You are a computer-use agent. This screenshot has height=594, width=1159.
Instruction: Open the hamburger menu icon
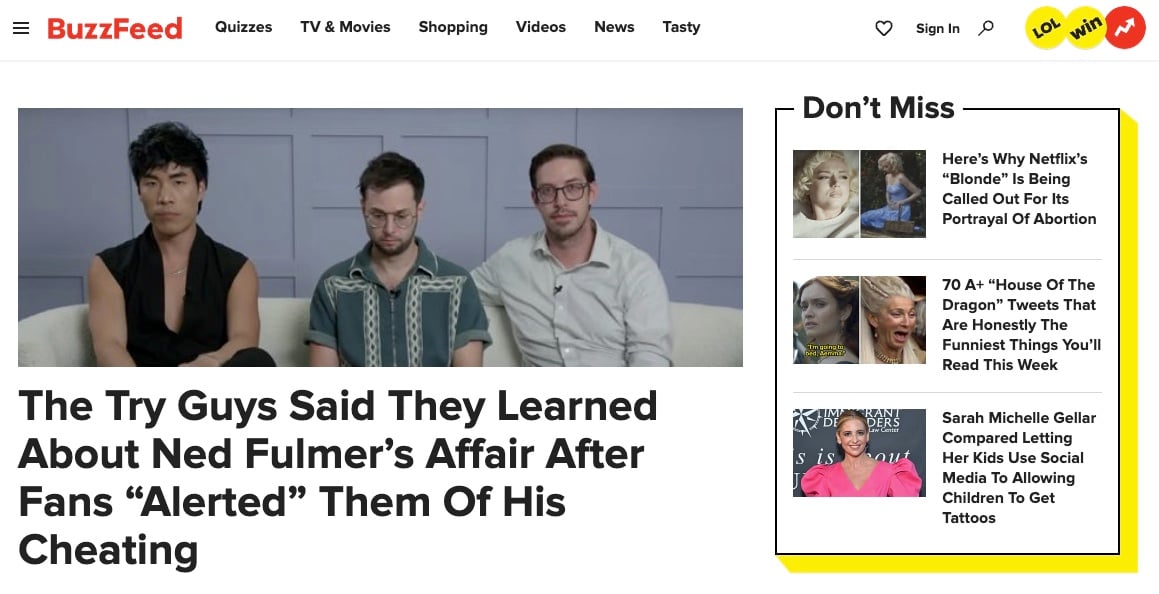pos(21,28)
